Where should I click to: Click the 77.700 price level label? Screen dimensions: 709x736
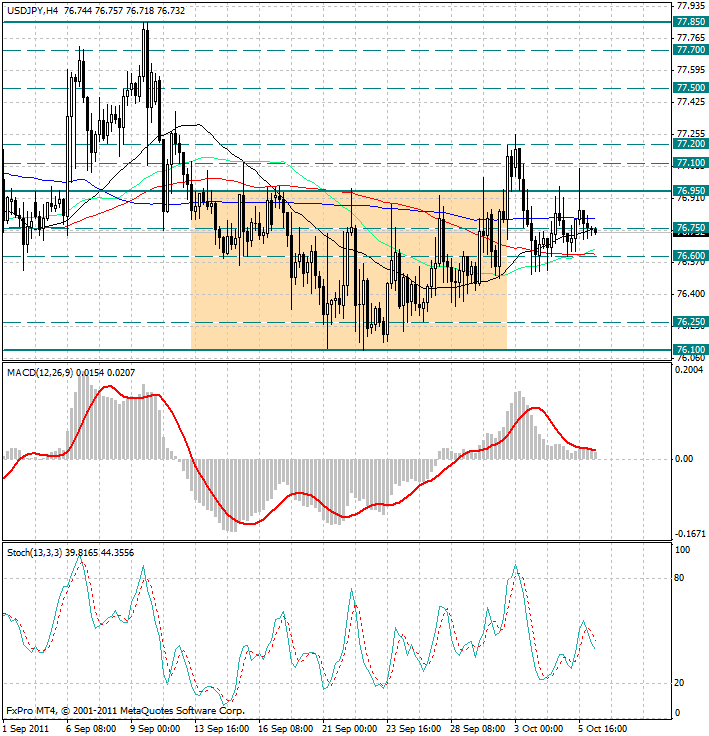pos(691,49)
